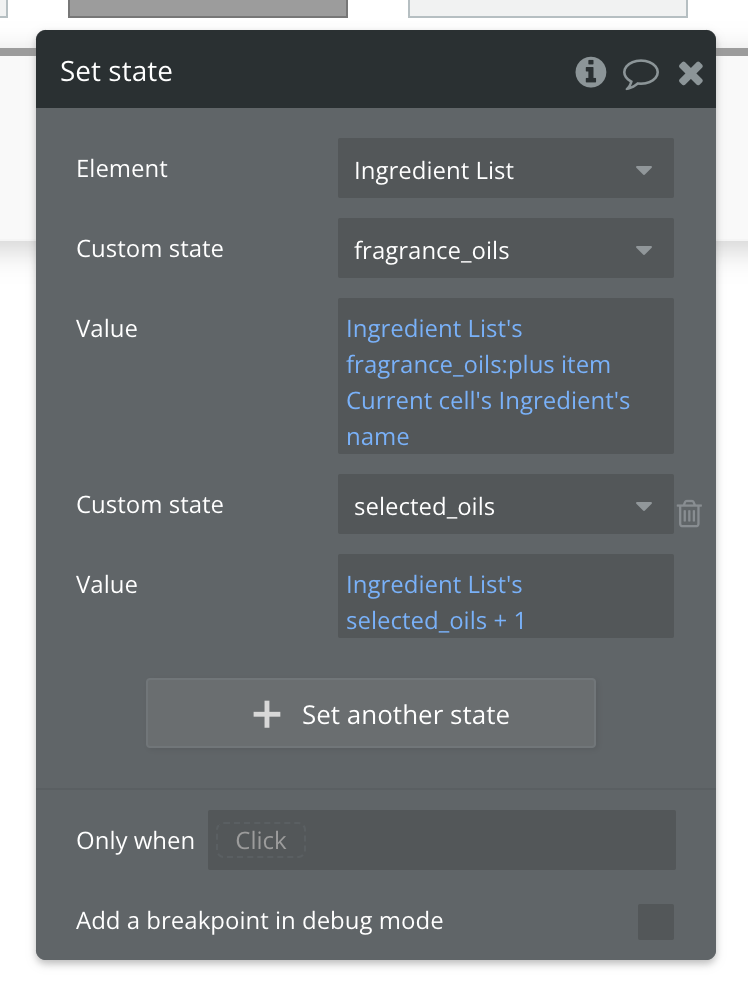
Task: Delete the selected_oils state with trash icon
Action: coord(689,514)
